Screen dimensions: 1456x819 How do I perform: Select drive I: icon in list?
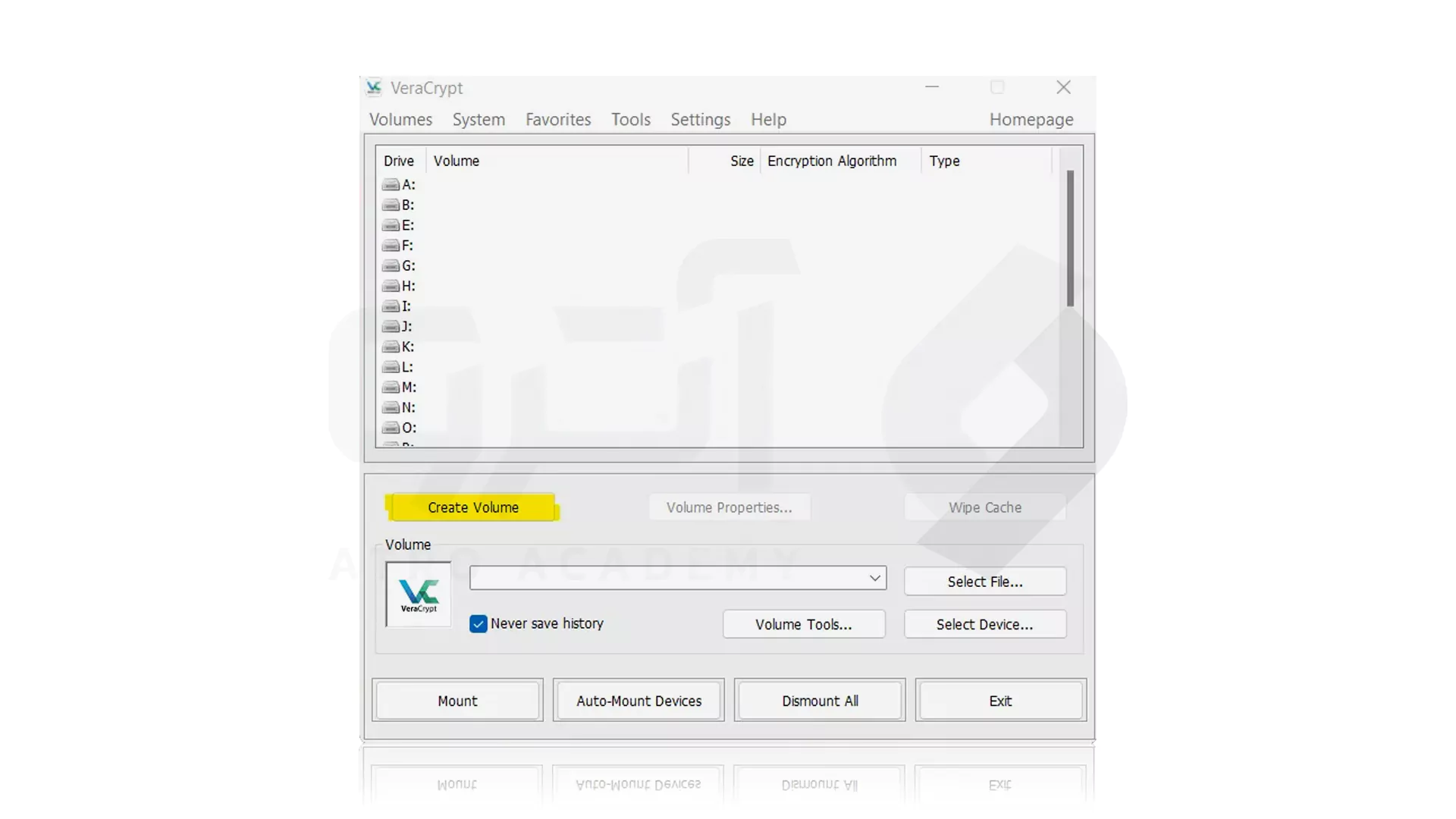[391, 306]
